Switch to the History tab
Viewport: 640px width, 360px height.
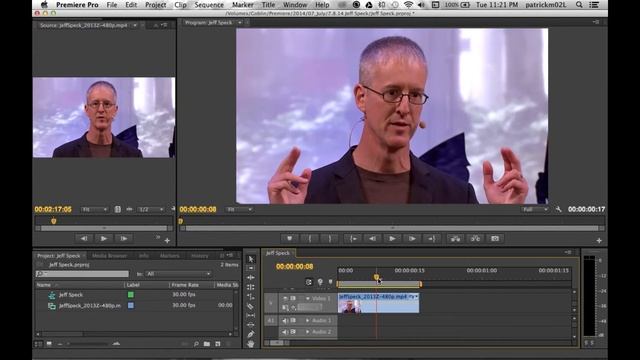(x=200, y=256)
